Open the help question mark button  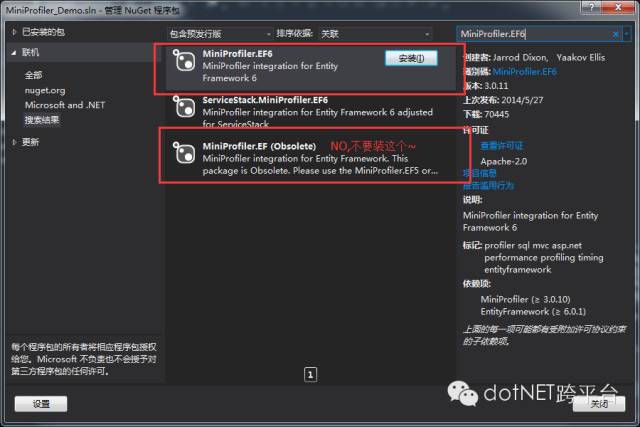point(591,7)
